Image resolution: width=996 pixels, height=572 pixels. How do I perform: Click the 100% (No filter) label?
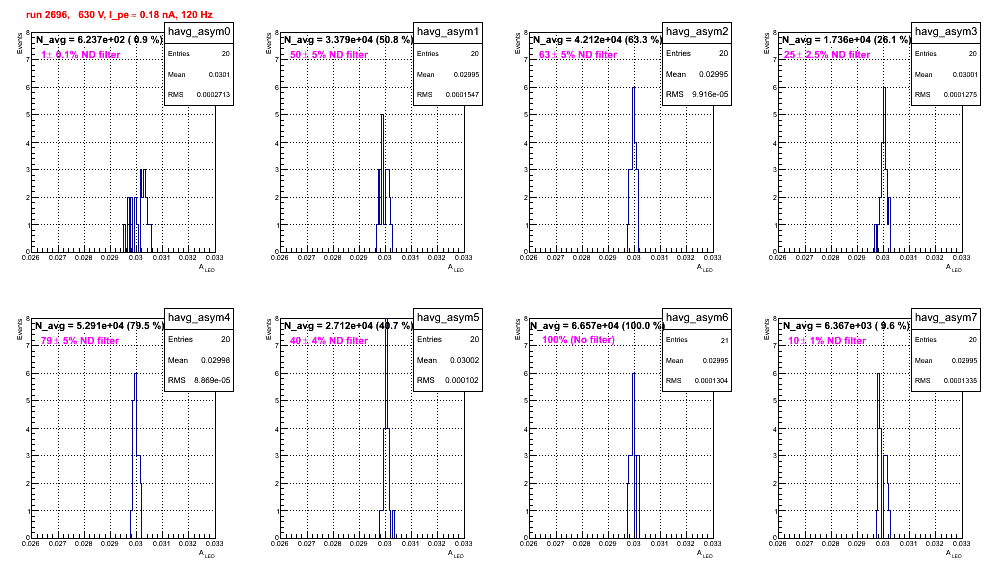point(579,340)
